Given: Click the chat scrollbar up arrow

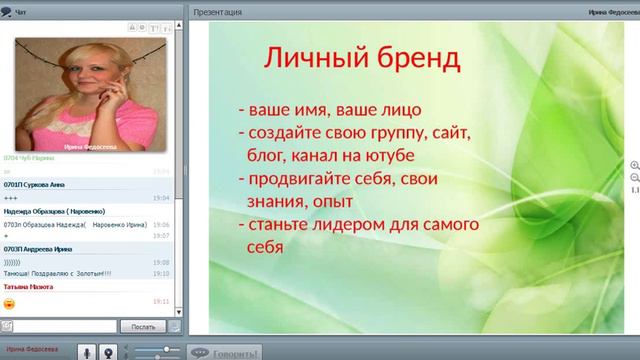Looking at the screenshot, I should [179, 25].
